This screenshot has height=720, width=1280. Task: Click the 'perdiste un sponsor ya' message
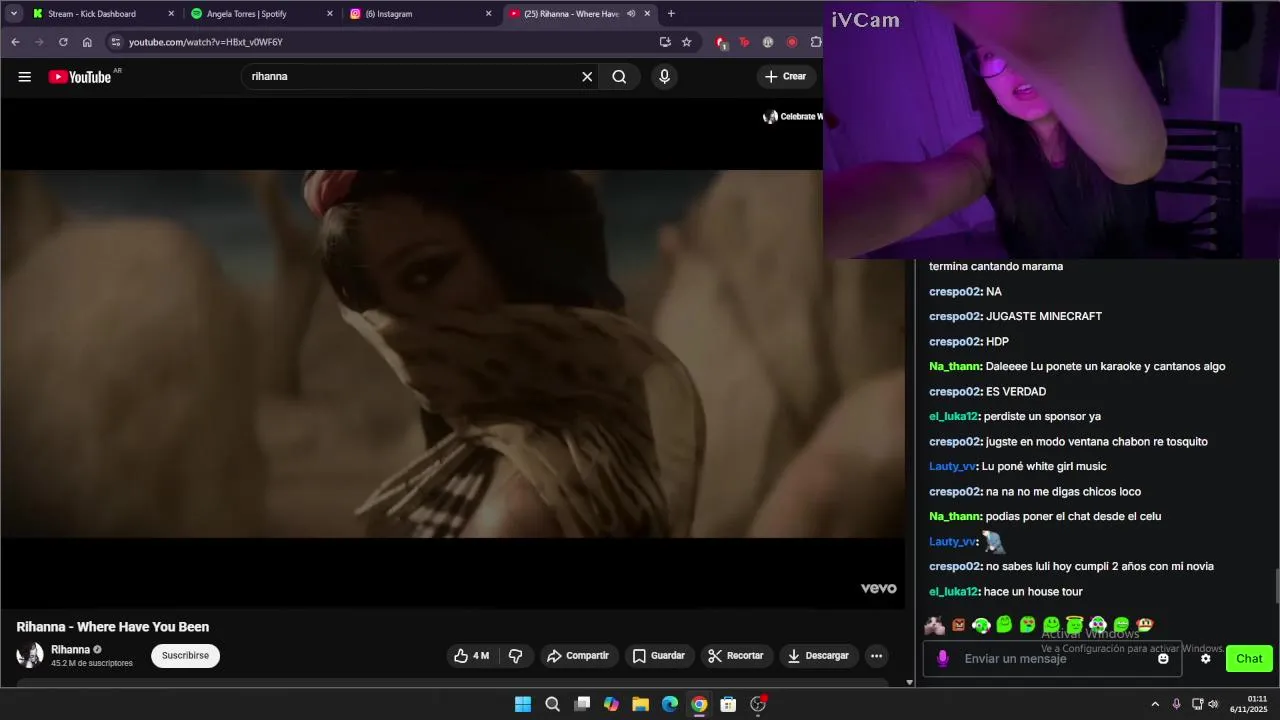pos(1042,417)
